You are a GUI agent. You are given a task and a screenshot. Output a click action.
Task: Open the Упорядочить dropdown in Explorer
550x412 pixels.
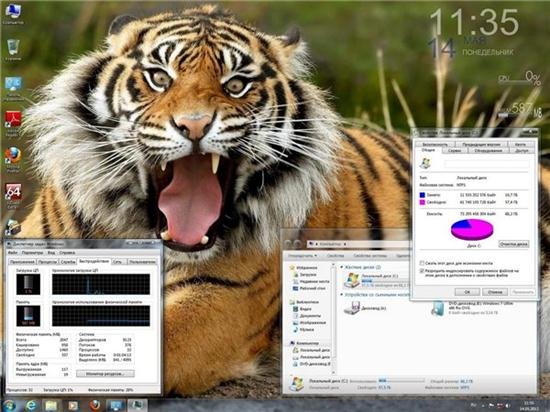pyautogui.click(x=303, y=256)
